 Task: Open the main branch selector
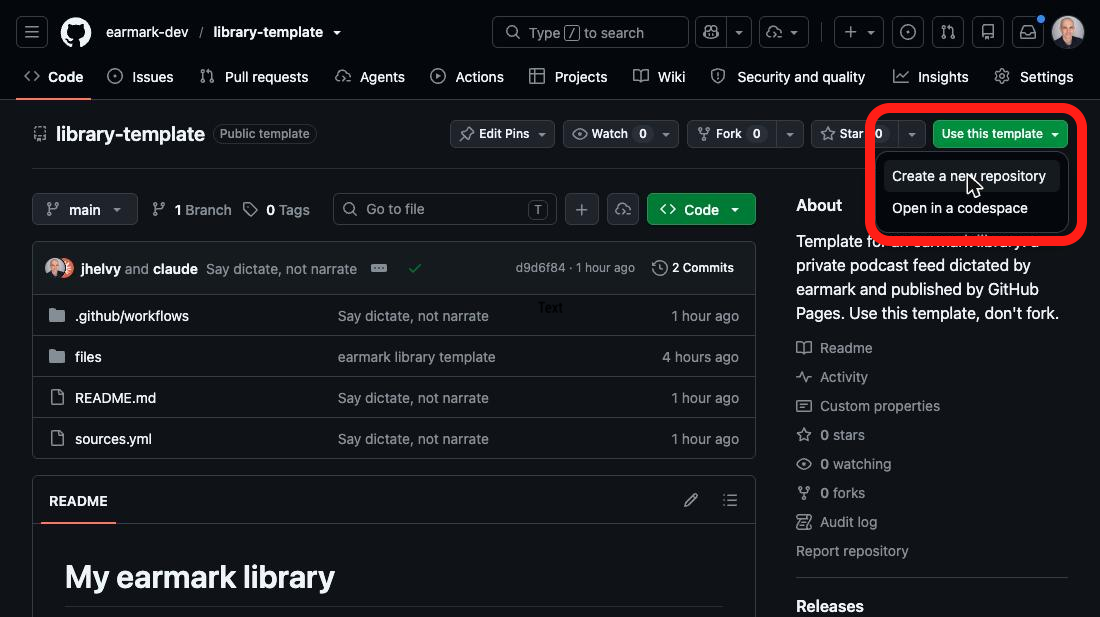(85, 209)
